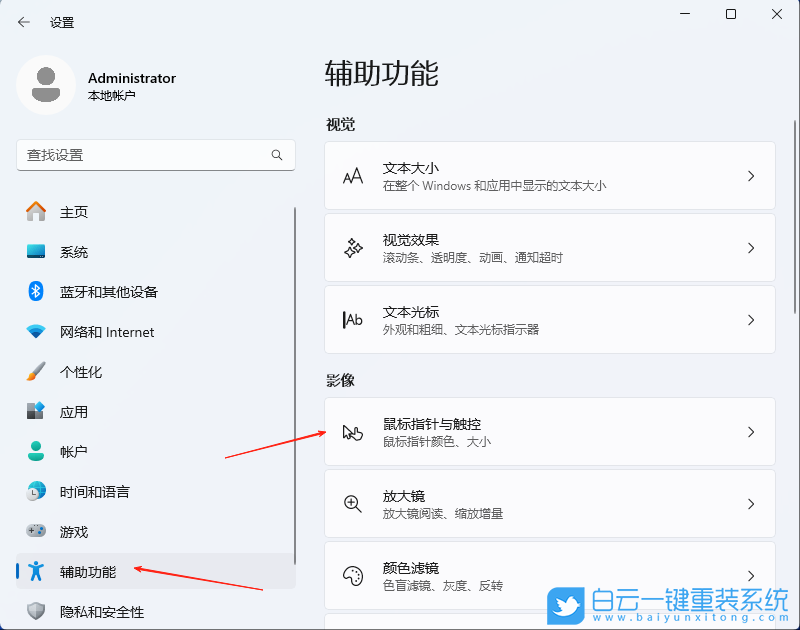
Task: Click the 蓝牙 Bluetooth icon in sidebar
Action: pyautogui.click(x=36, y=292)
